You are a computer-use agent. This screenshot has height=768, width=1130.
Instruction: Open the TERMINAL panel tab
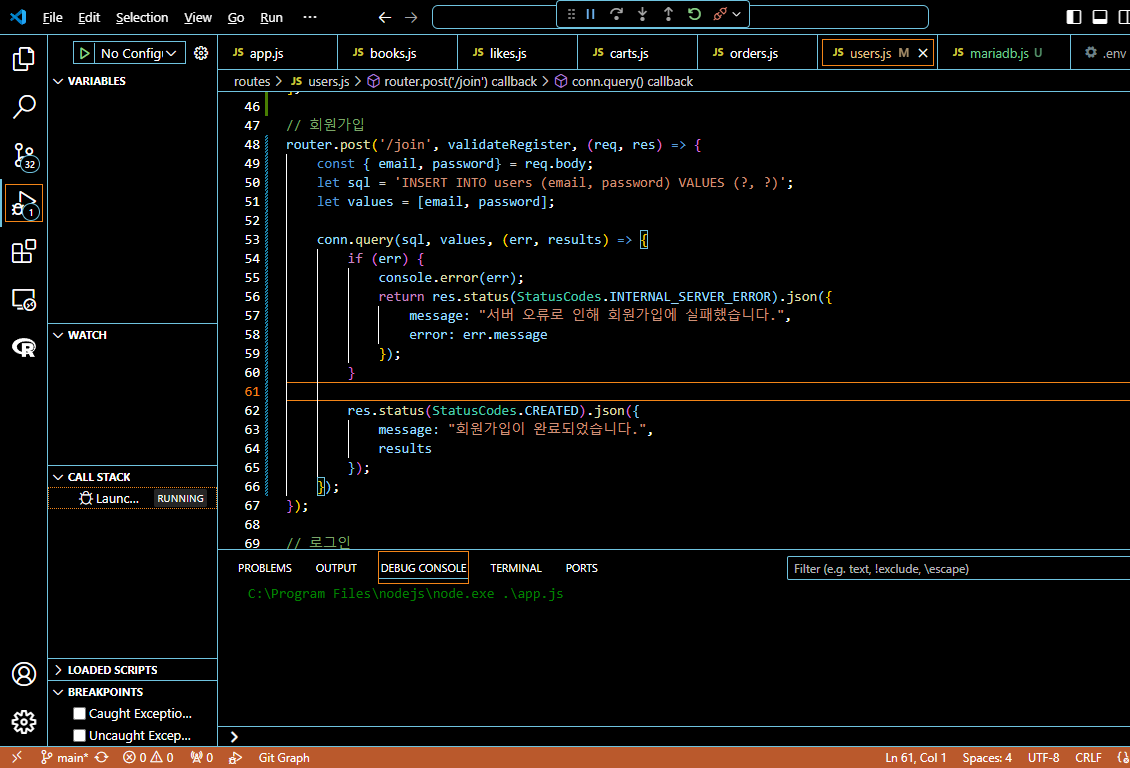pos(516,568)
